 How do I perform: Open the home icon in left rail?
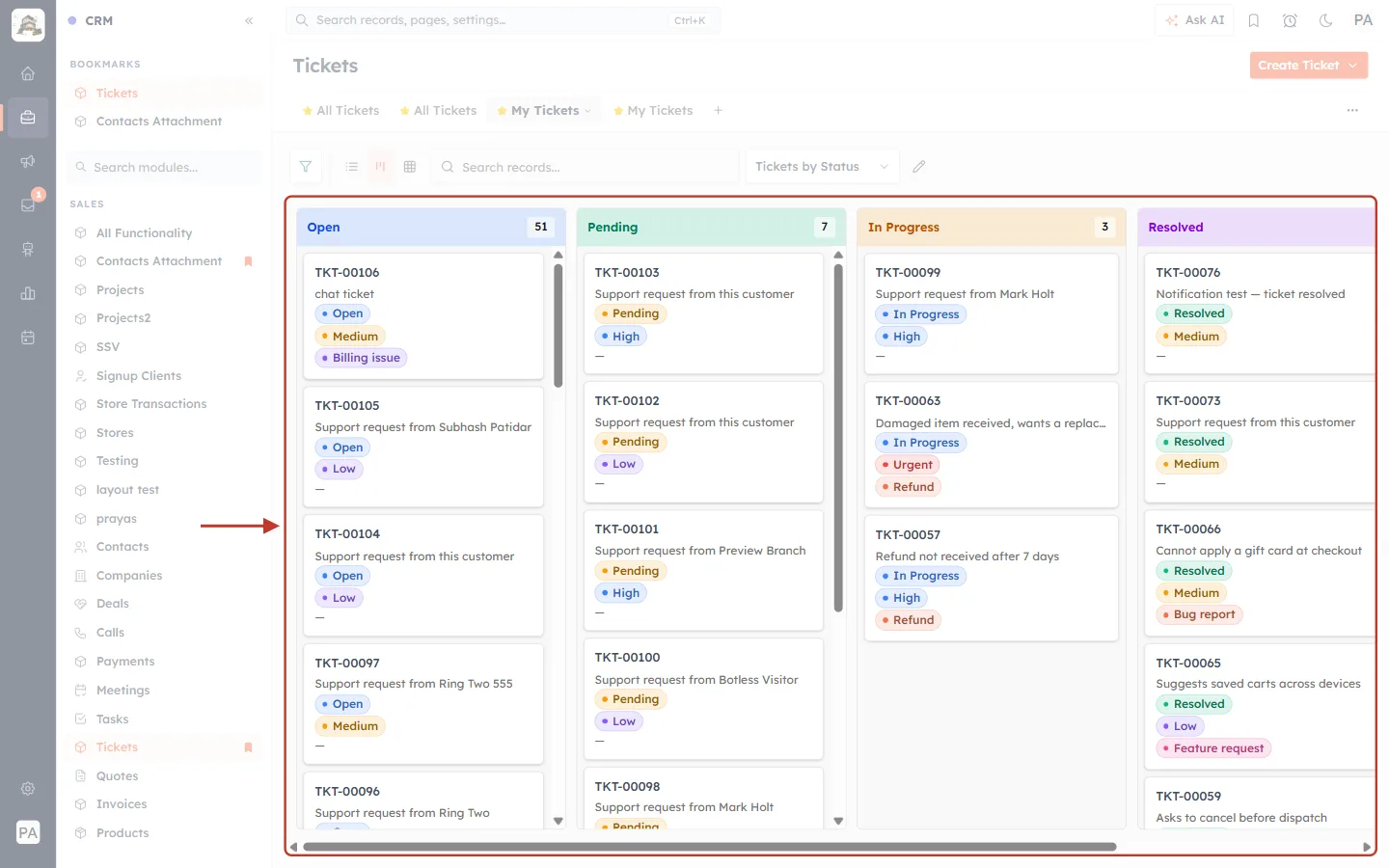click(28, 73)
